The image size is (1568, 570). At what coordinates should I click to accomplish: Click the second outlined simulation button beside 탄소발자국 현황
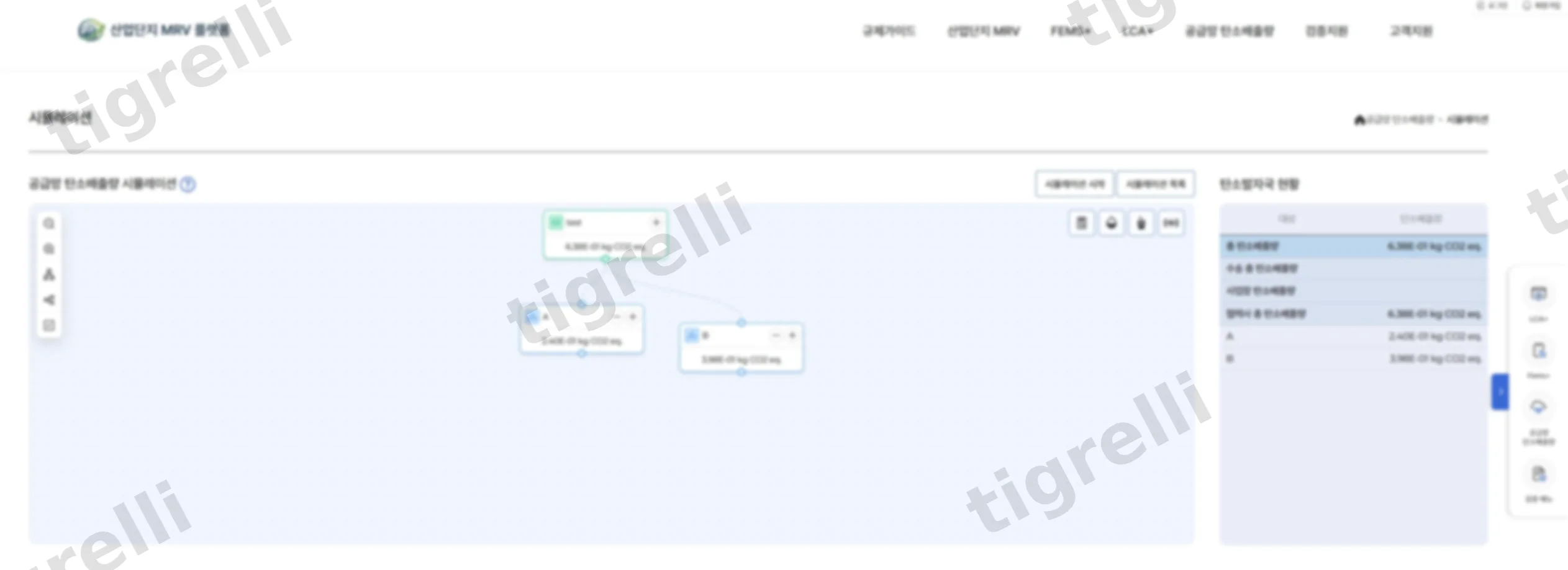point(1156,184)
